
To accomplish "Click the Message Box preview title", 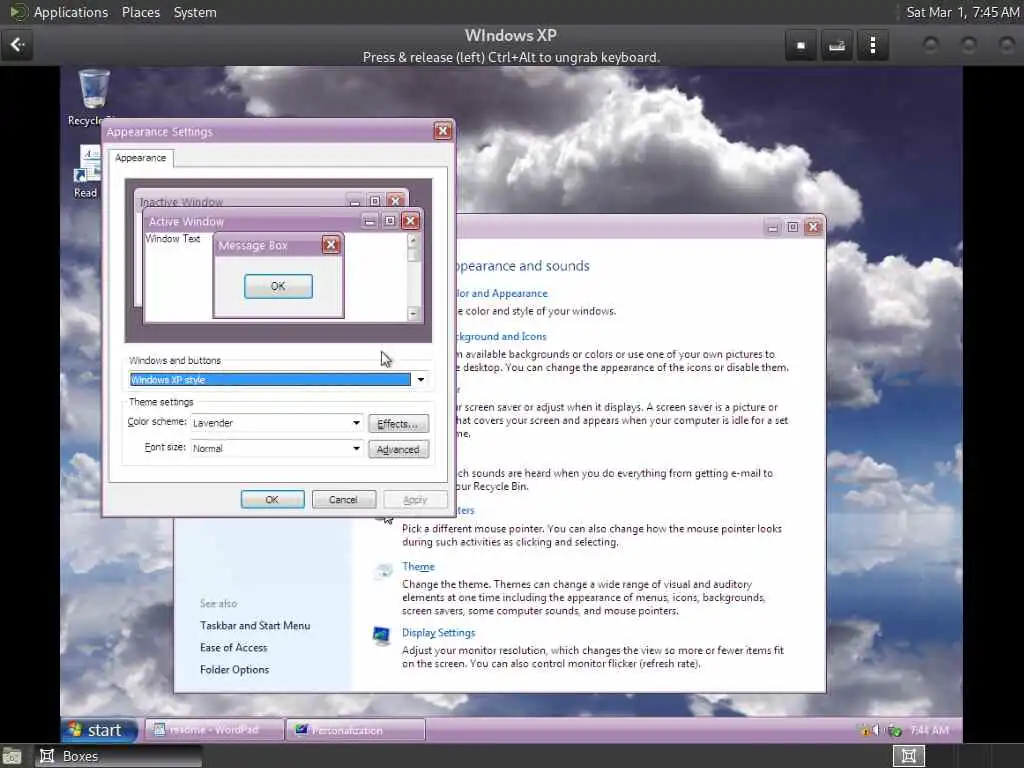I will [x=253, y=245].
